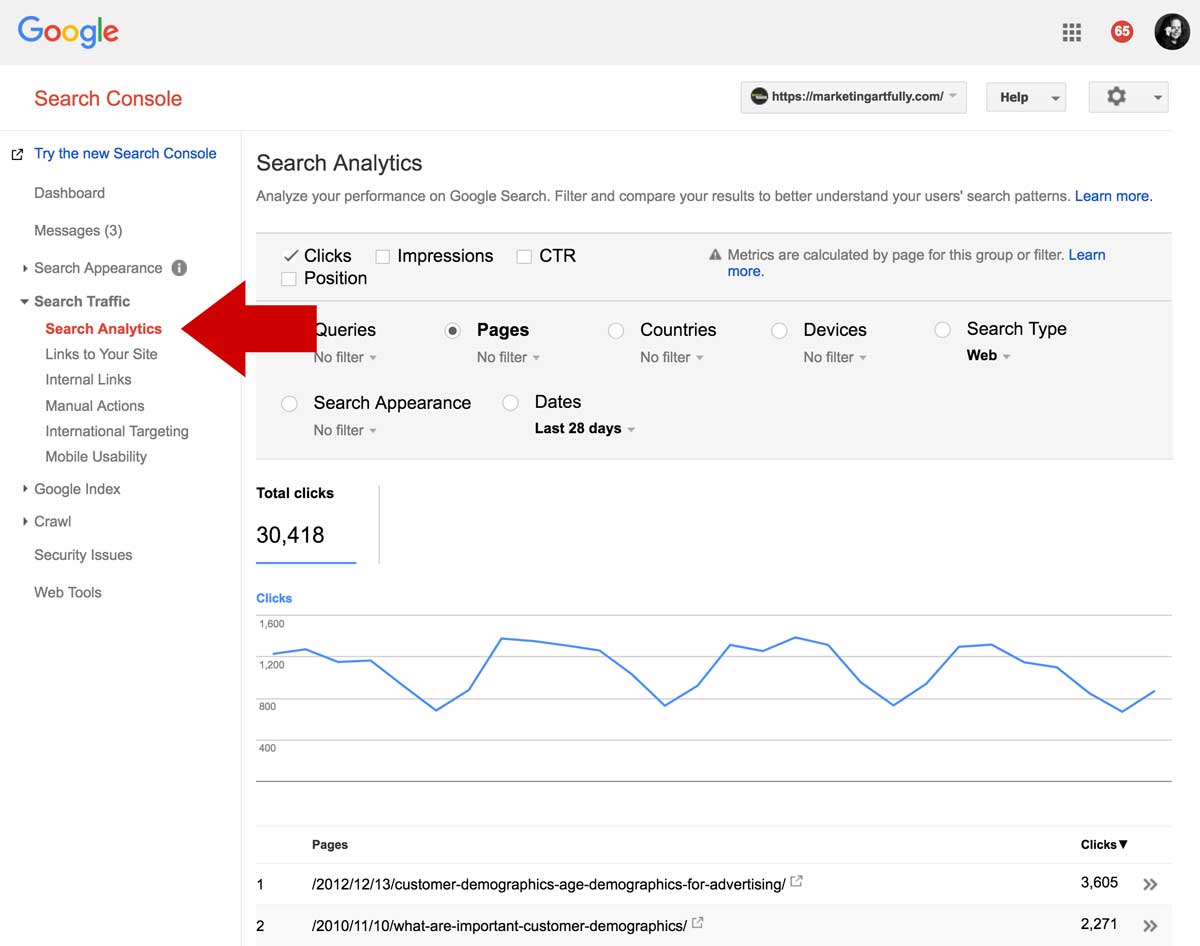1200x946 pixels.
Task: Enable the Impressions checkbox
Action: pos(382,256)
